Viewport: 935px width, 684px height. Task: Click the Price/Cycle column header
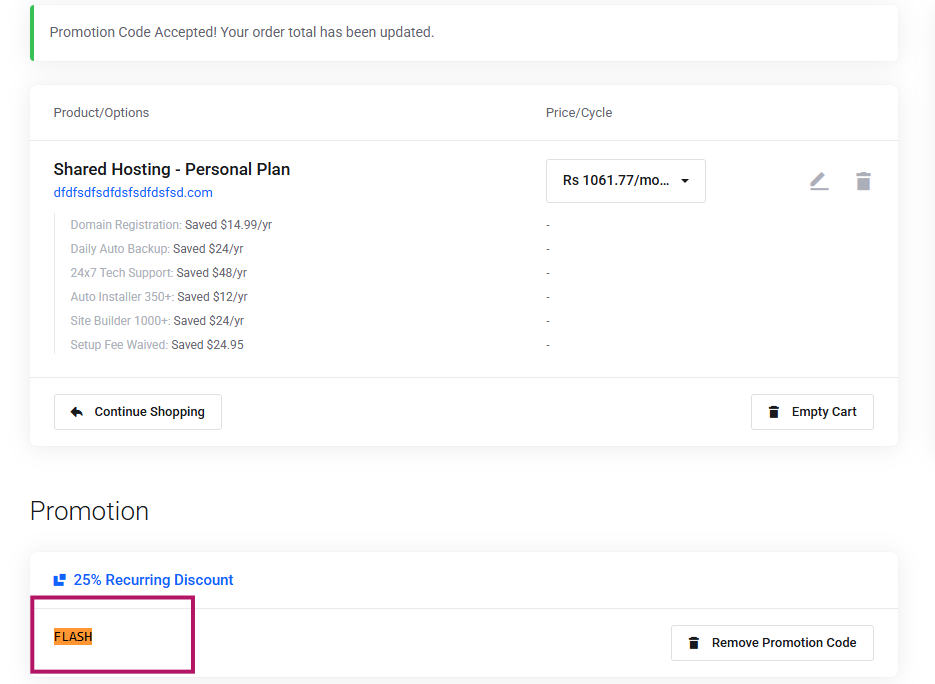click(579, 113)
